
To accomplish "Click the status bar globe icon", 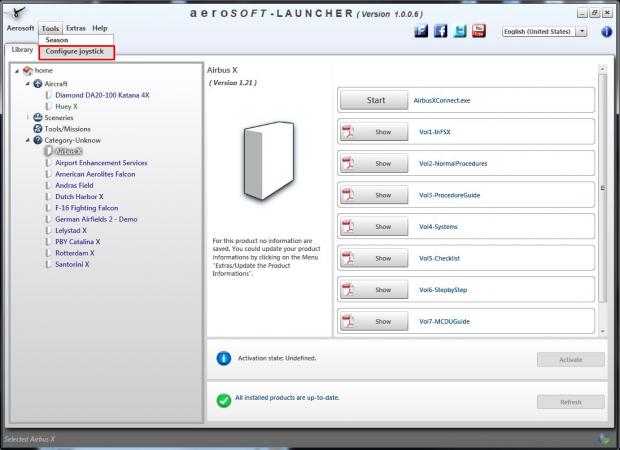I will point(605,439).
